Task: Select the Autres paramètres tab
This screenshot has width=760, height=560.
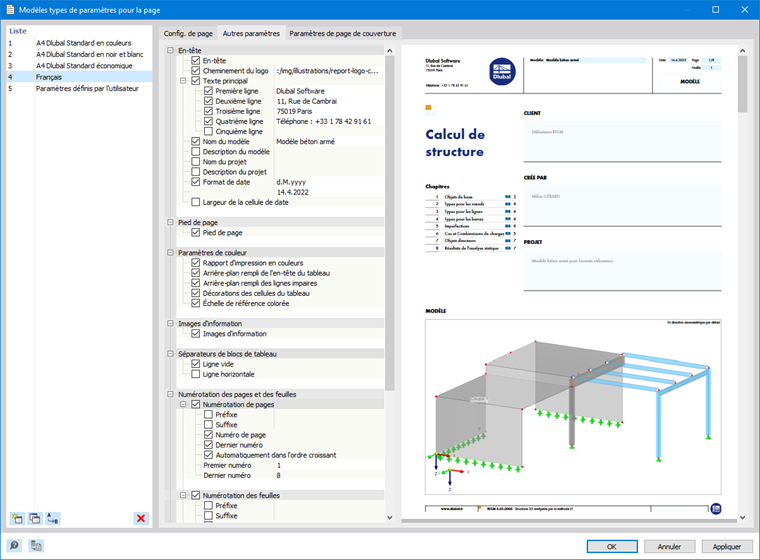Action: pos(251,33)
